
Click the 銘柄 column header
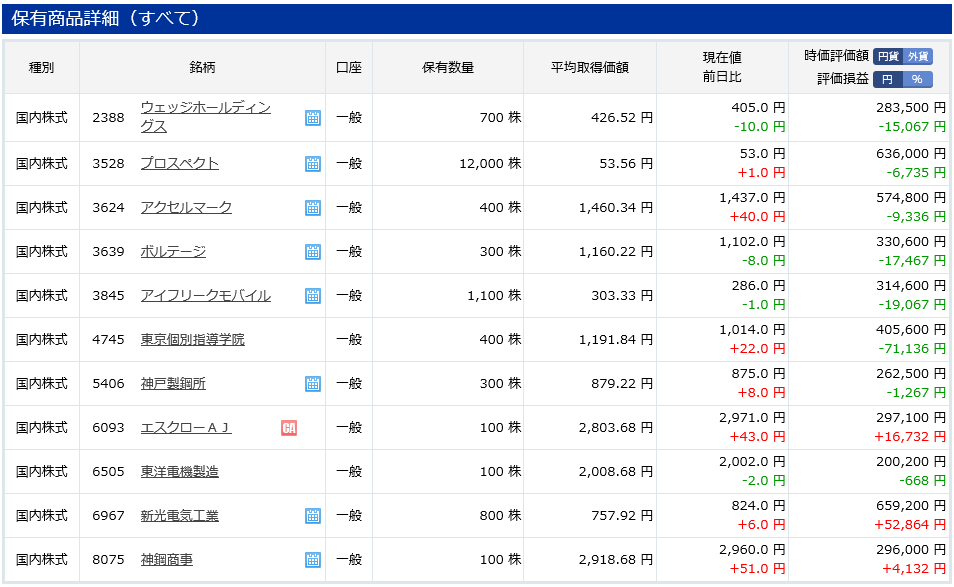202,68
